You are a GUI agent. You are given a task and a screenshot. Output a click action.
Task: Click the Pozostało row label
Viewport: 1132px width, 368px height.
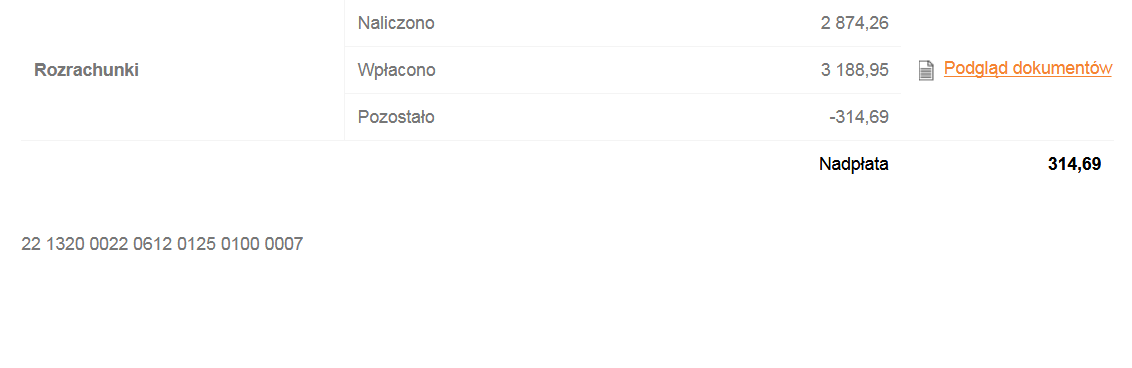396,117
